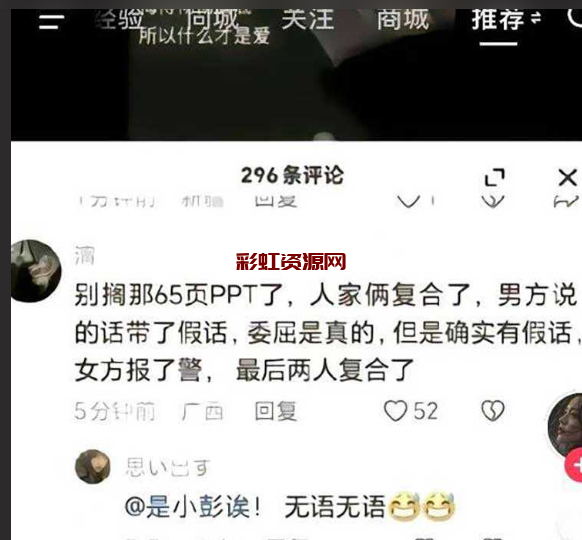
Task: Share the partially hidden top comment
Action: tap(566, 202)
